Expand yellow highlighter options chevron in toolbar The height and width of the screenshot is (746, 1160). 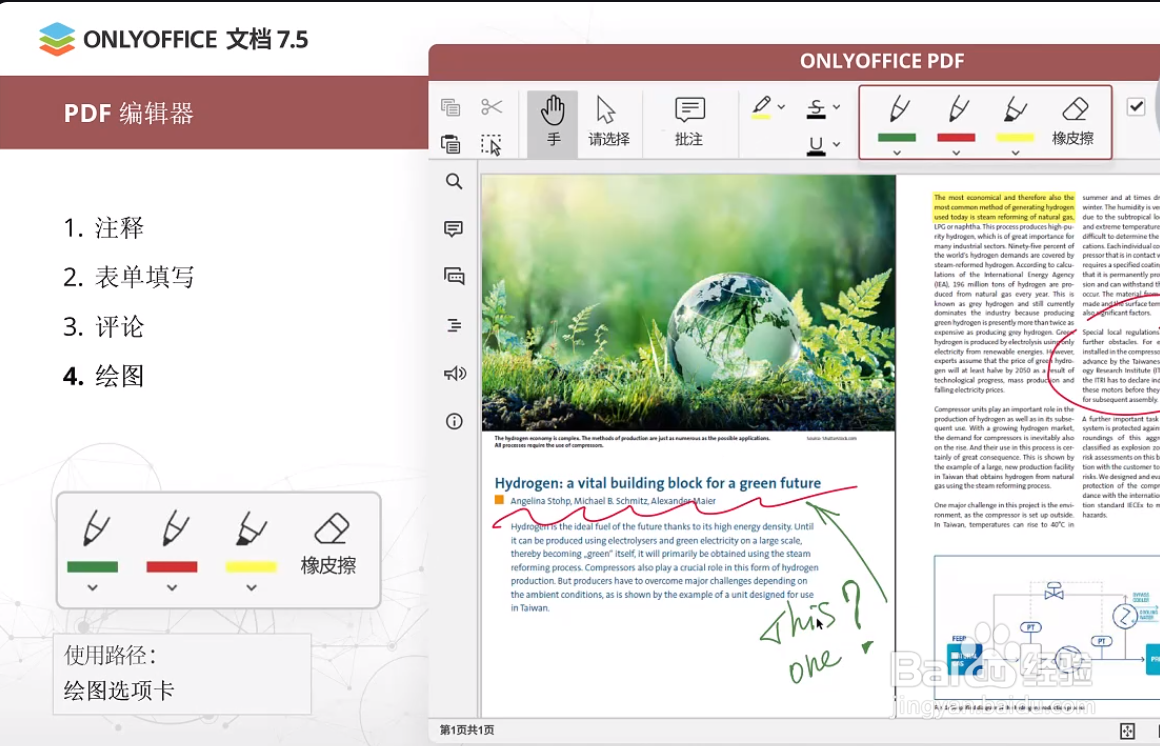[x=1015, y=152]
